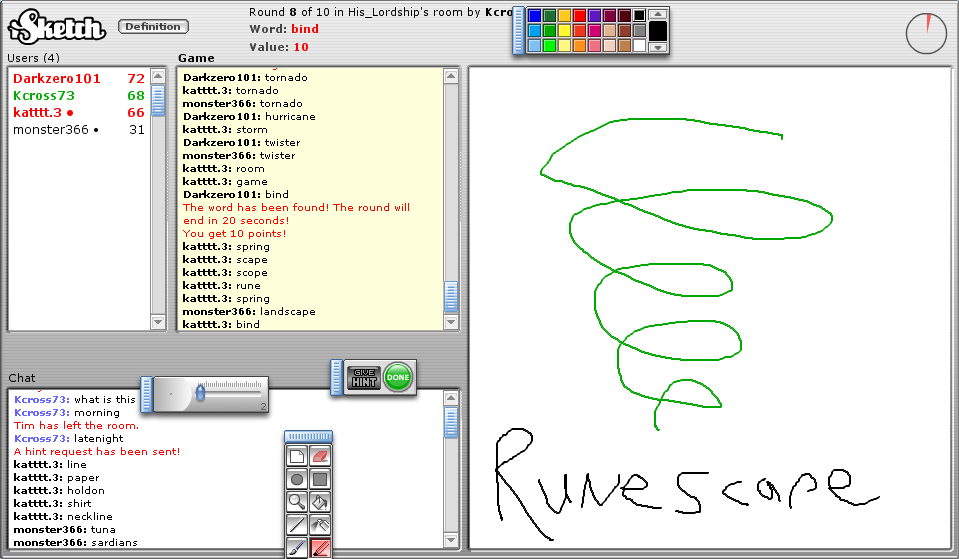This screenshot has height=559, width=959.
Task: Pick the purple color swatch
Action: coord(594,15)
